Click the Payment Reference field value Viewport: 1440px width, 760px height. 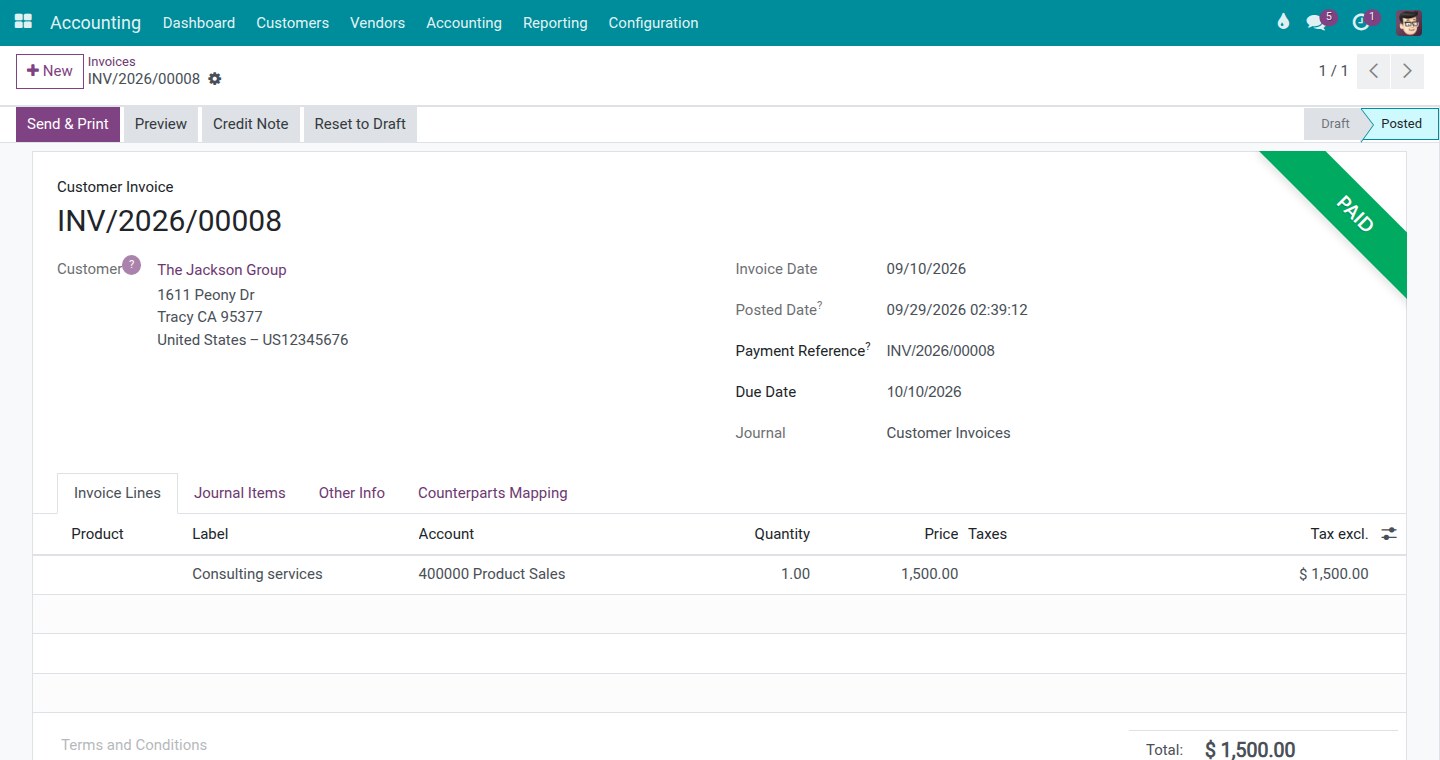[940, 351]
